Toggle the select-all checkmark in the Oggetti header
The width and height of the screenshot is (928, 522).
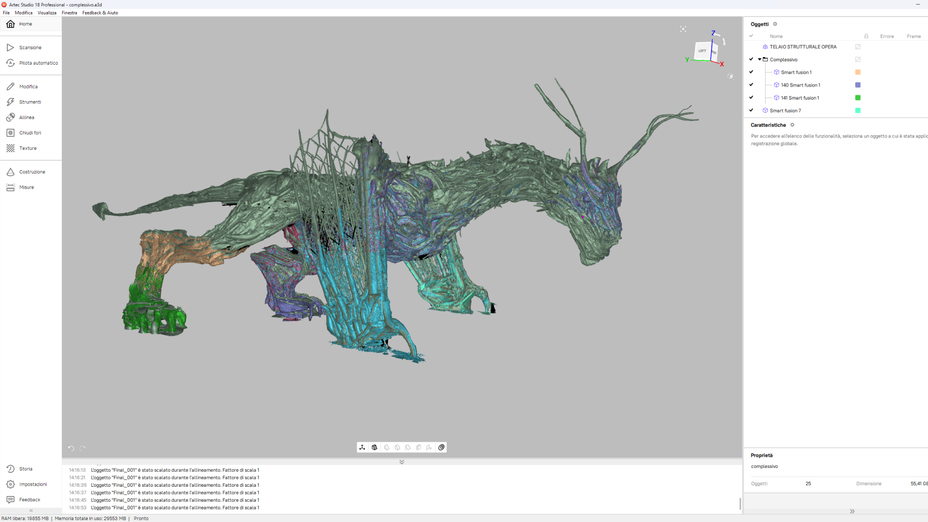[x=751, y=36]
